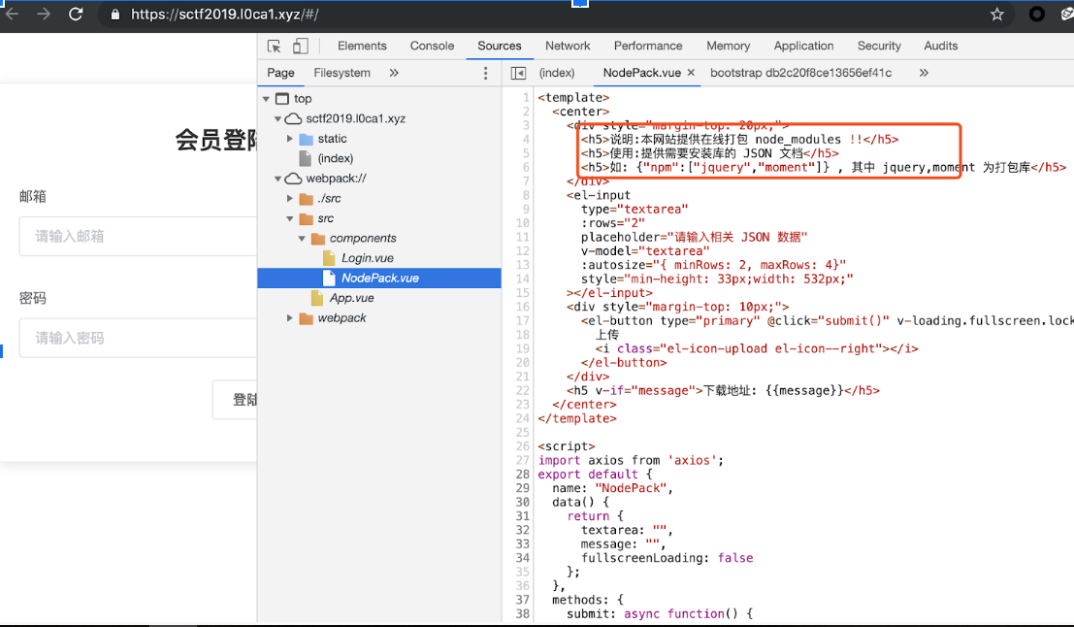Focus the password input field
1074x627 pixels.
pos(138,338)
